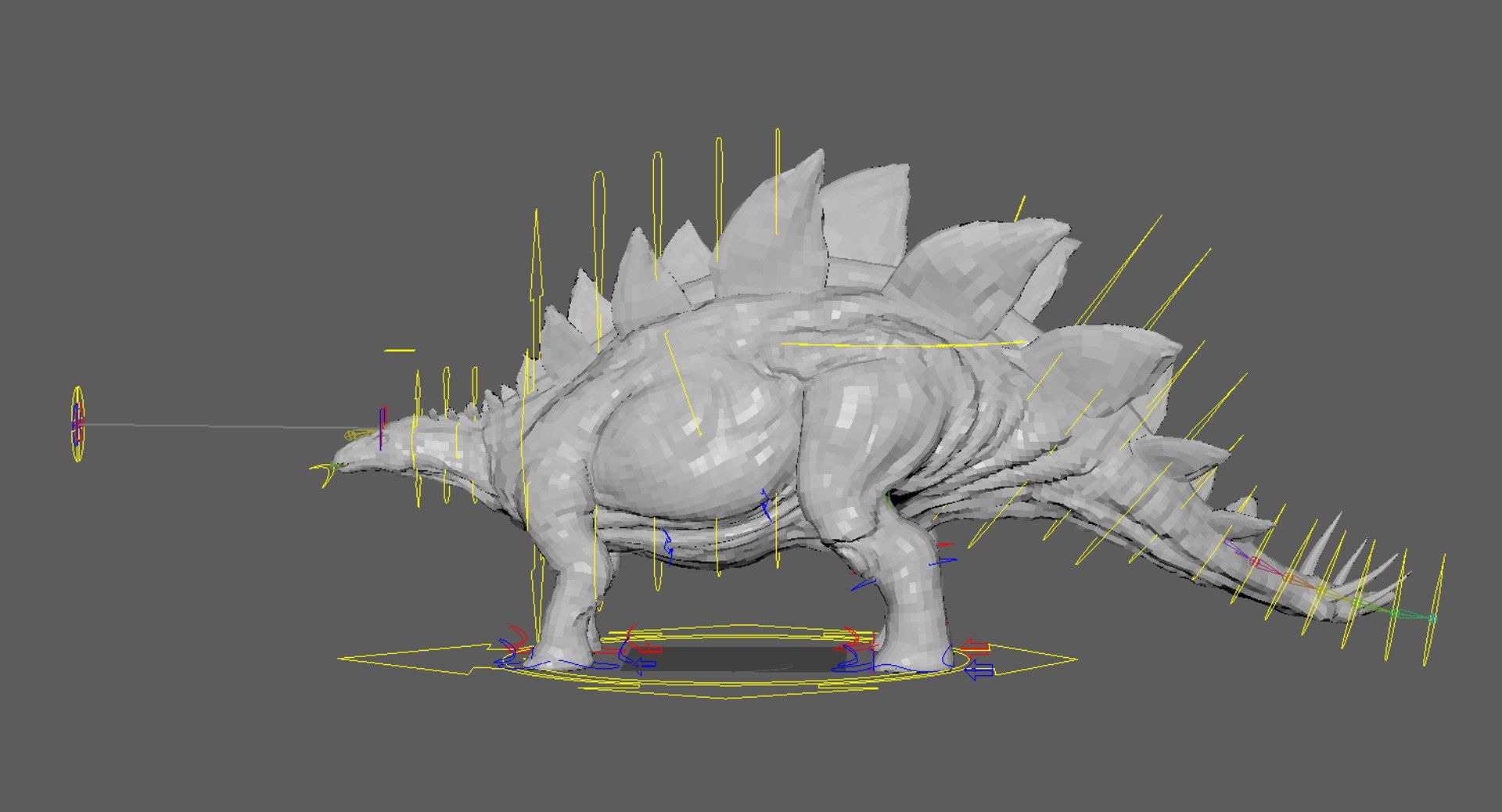Select the eye aim target ring control
Viewport: 1502px width, 812px height.
click(77, 423)
